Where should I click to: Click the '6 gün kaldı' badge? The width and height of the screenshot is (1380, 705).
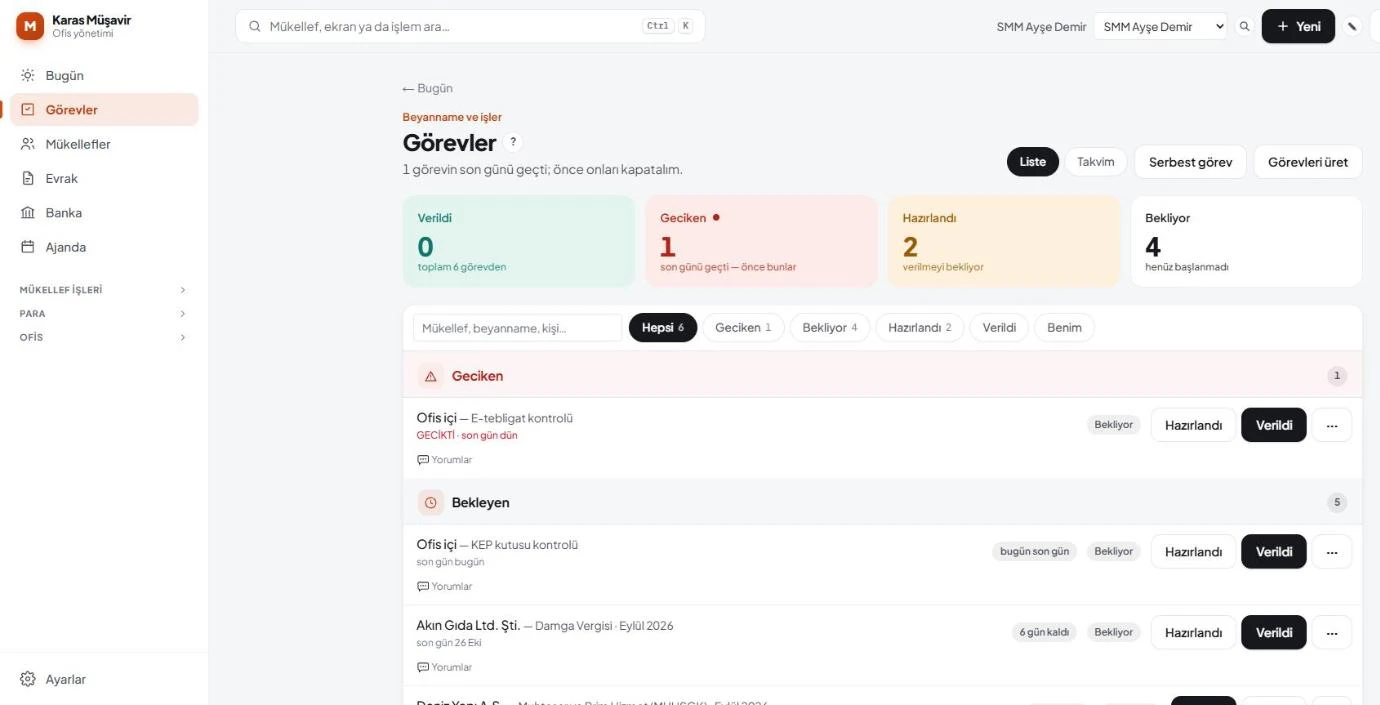pos(1044,632)
